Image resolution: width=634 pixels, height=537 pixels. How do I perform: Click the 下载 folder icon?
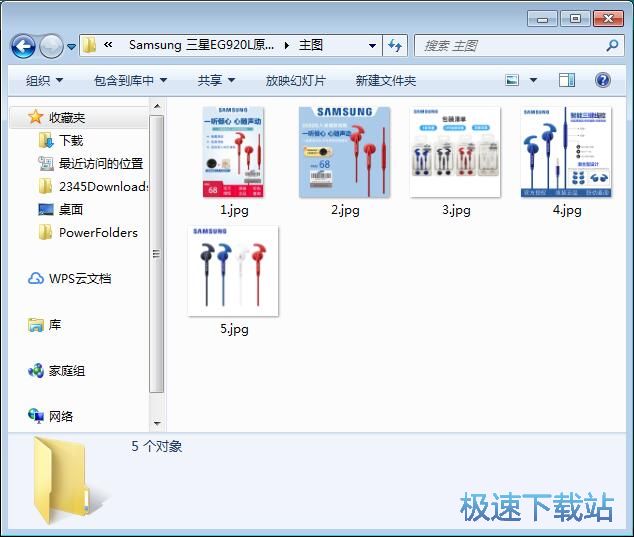pos(46,140)
